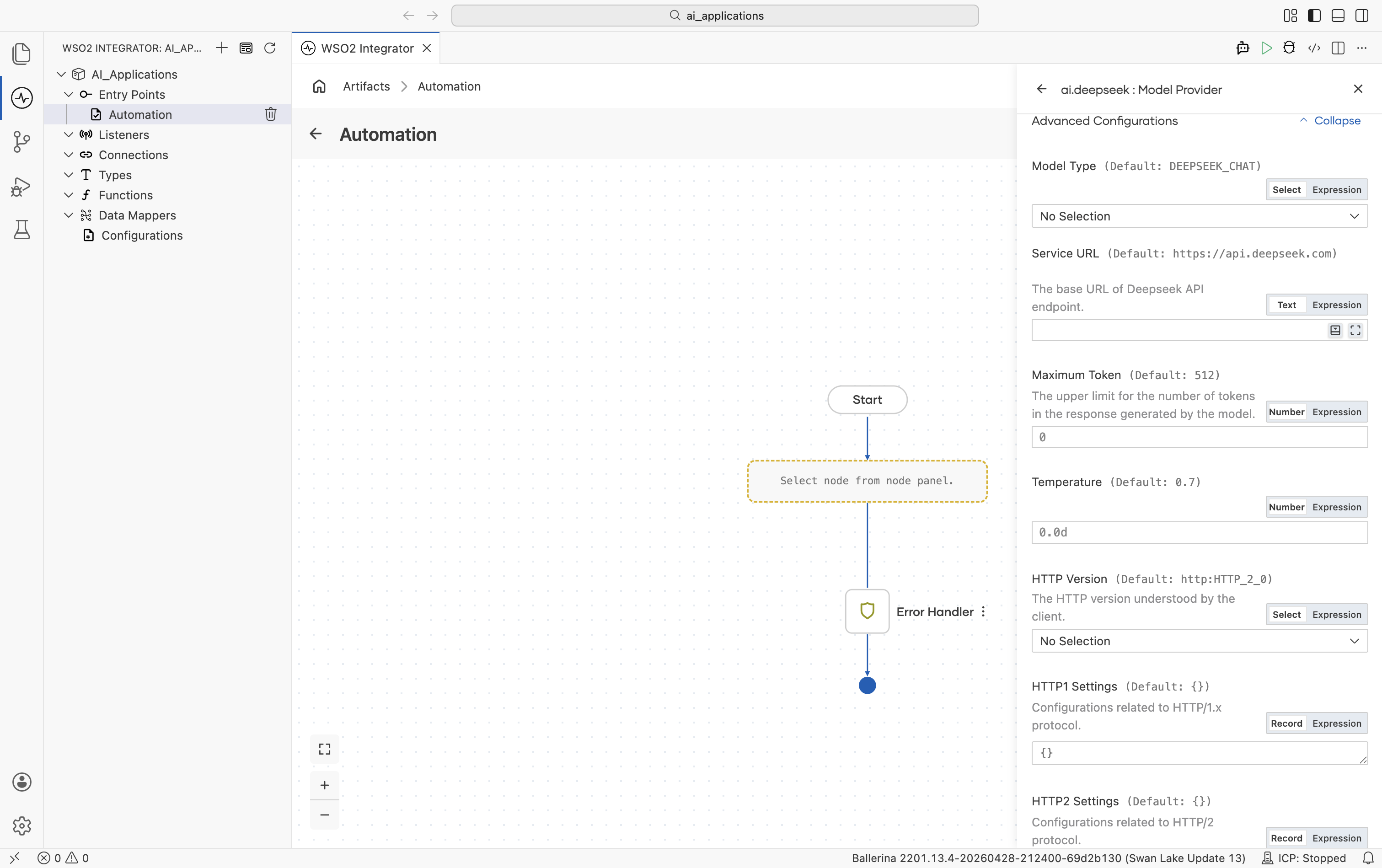Switch HTTP Version to Expression mode
The image size is (1382, 868).
pos(1336,614)
